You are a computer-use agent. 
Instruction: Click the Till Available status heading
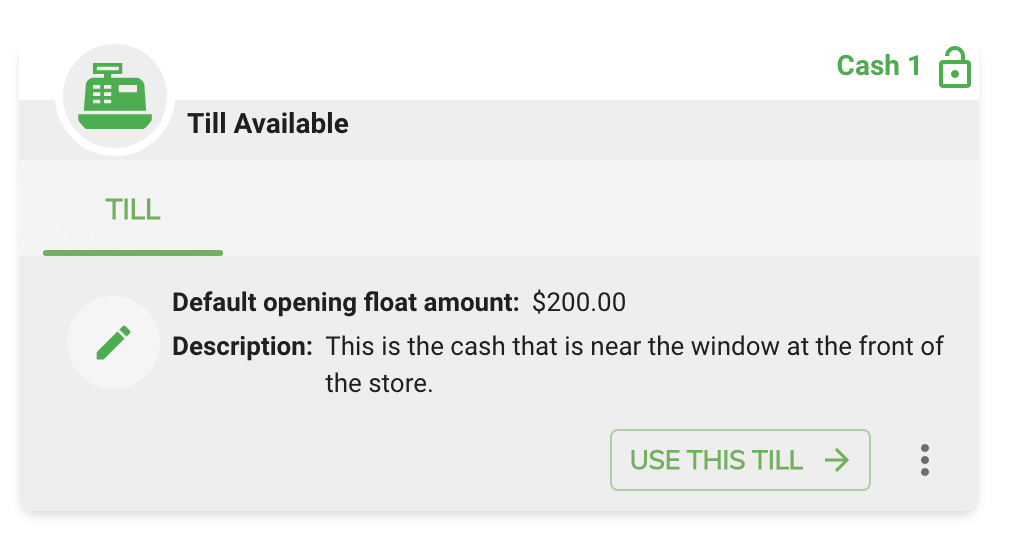[268, 124]
